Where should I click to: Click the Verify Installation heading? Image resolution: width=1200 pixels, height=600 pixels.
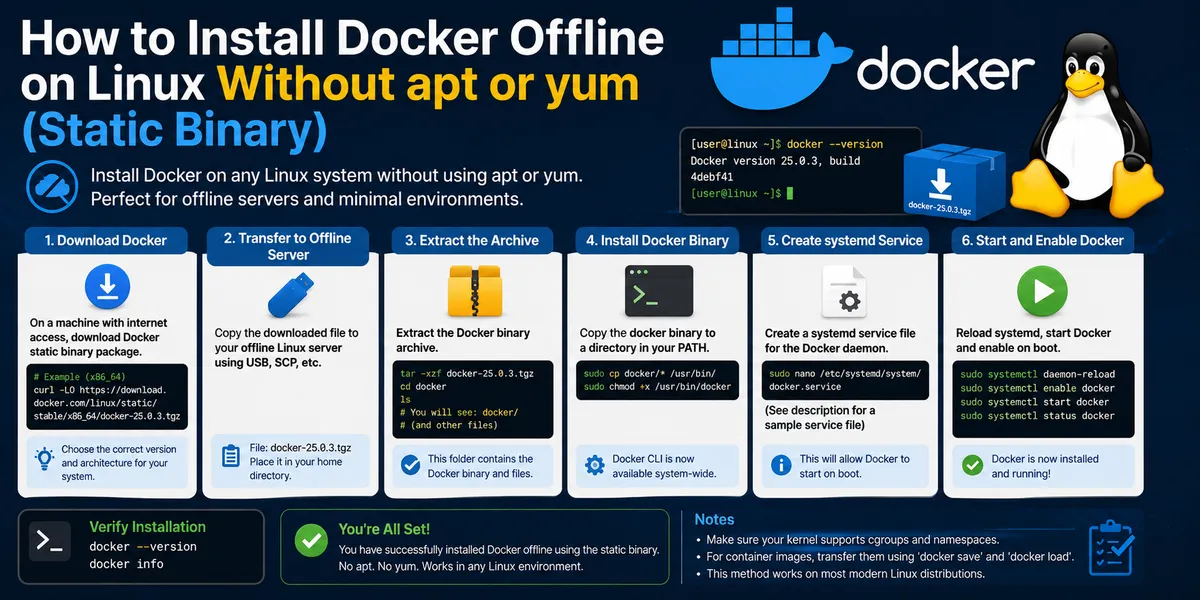tap(147, 527)
